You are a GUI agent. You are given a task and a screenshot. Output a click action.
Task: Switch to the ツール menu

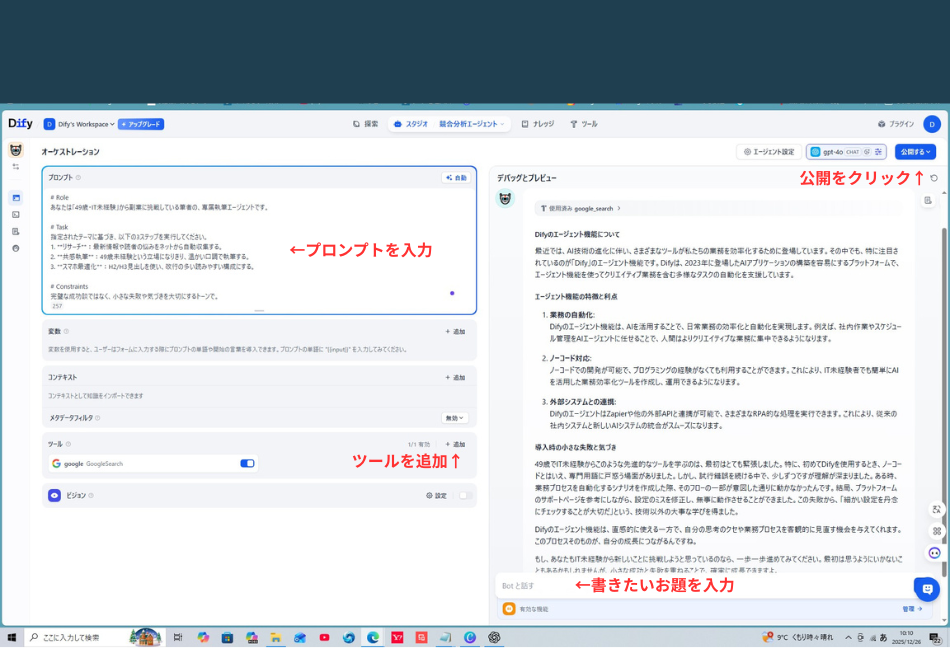click(x=583, y=125)
